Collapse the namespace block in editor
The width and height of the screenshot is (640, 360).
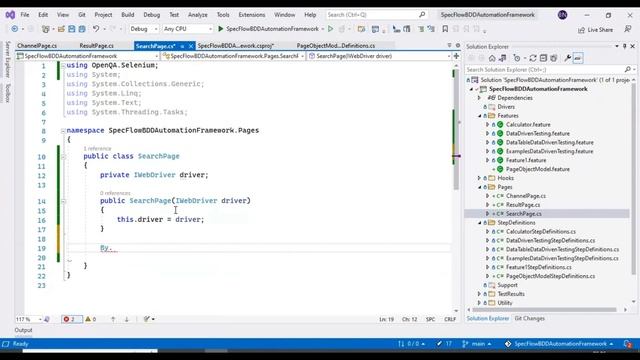(63, 131)
